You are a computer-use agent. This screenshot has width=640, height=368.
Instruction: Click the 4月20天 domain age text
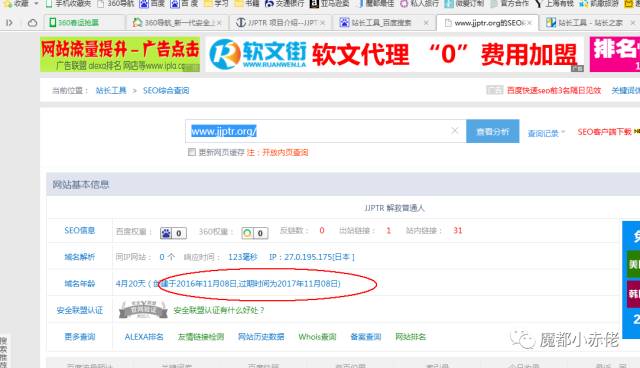(x=131, y=284)
